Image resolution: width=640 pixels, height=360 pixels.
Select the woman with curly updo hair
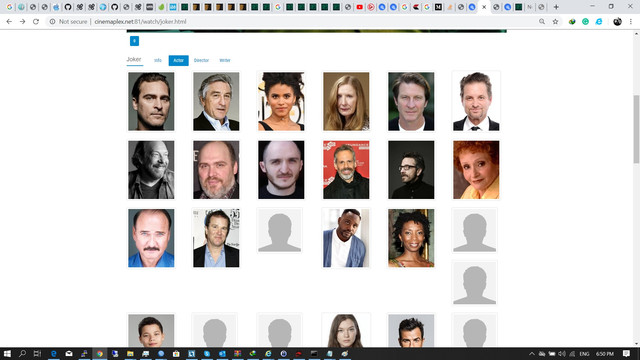[281, 102]
